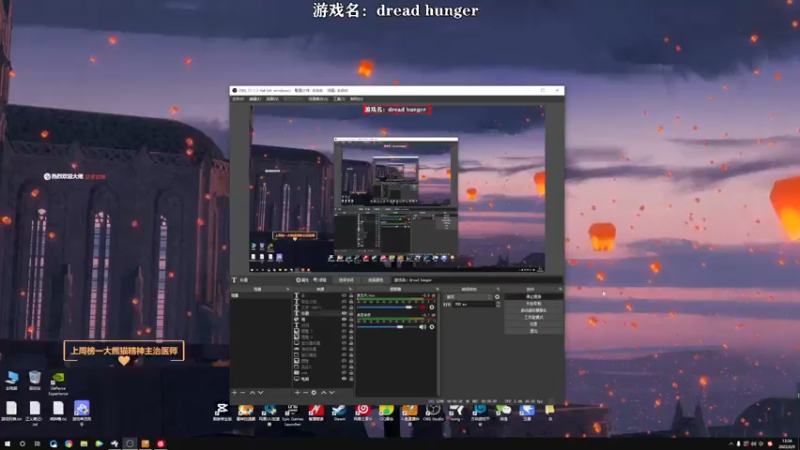Add a new source with the plus icon
The image size is (800, 450).
click(x=297, y=392)
